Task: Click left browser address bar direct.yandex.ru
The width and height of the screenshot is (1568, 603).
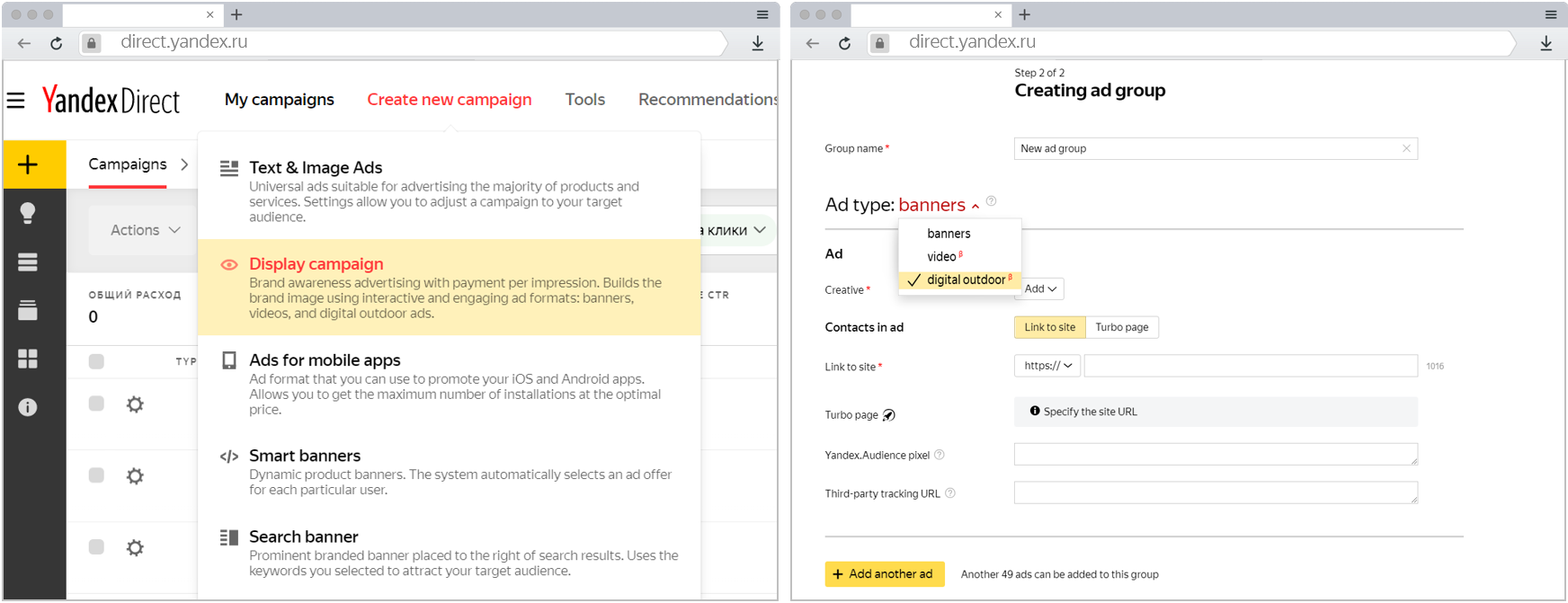Action: coord(184,42)
